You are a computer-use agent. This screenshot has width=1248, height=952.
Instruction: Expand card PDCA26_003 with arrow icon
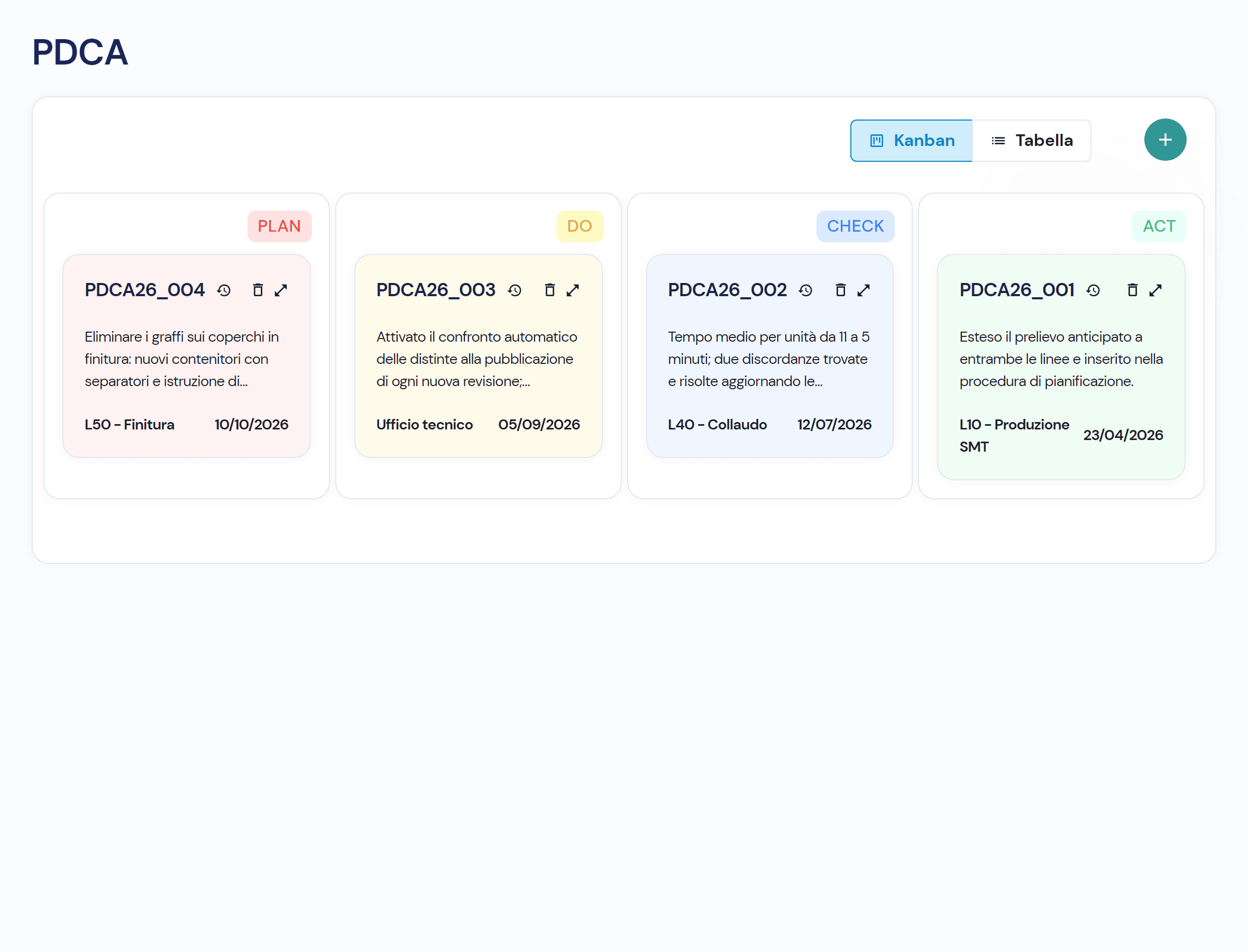(x=573, y=290)
